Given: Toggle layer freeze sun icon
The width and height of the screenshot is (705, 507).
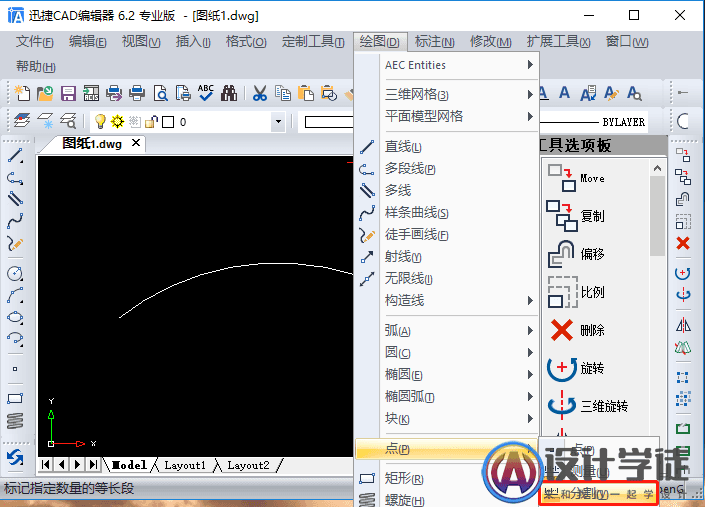Looking at the screenshot, I should tap(117, 121).
